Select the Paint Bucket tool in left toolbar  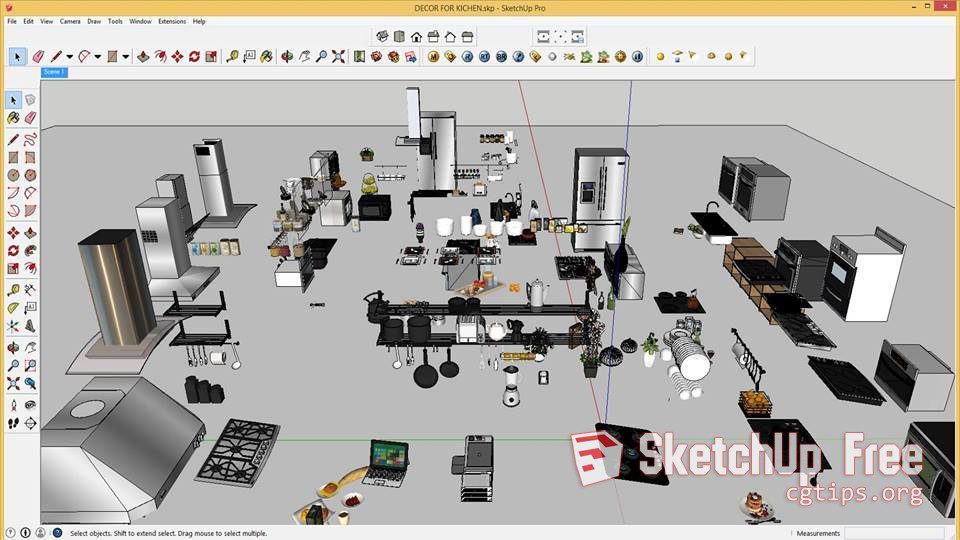tap(13, 118)
